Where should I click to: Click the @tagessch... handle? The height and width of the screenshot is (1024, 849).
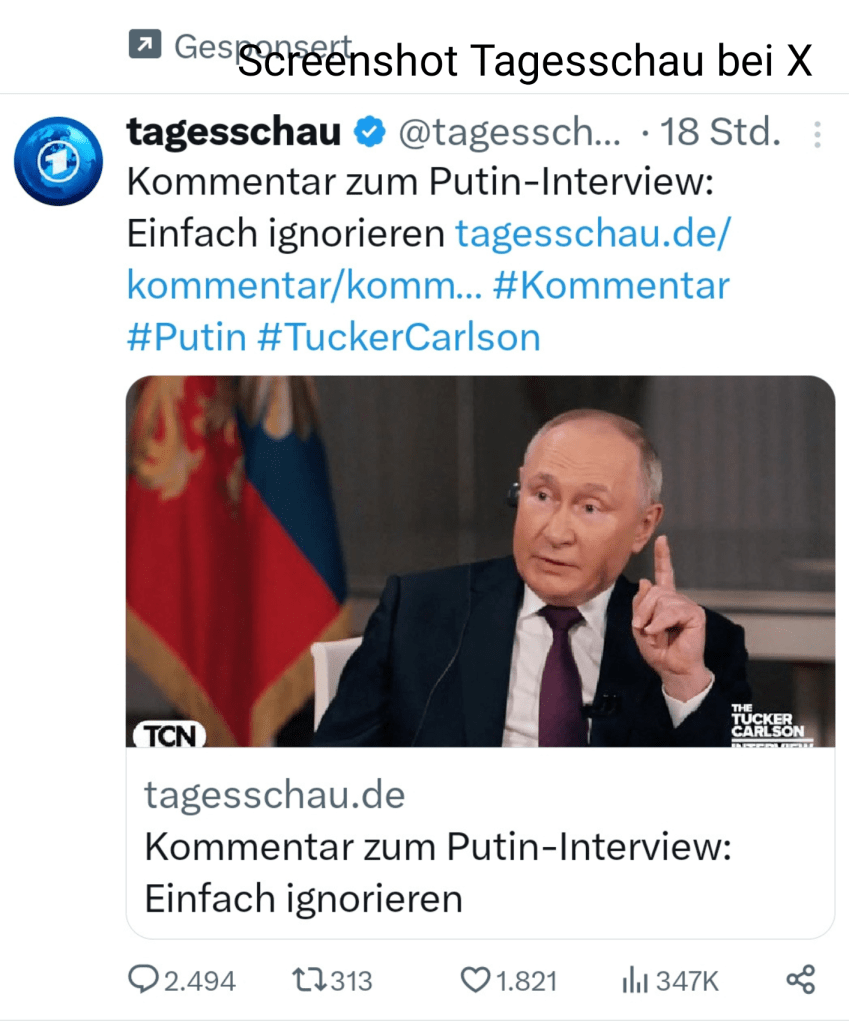coord(509,133)
